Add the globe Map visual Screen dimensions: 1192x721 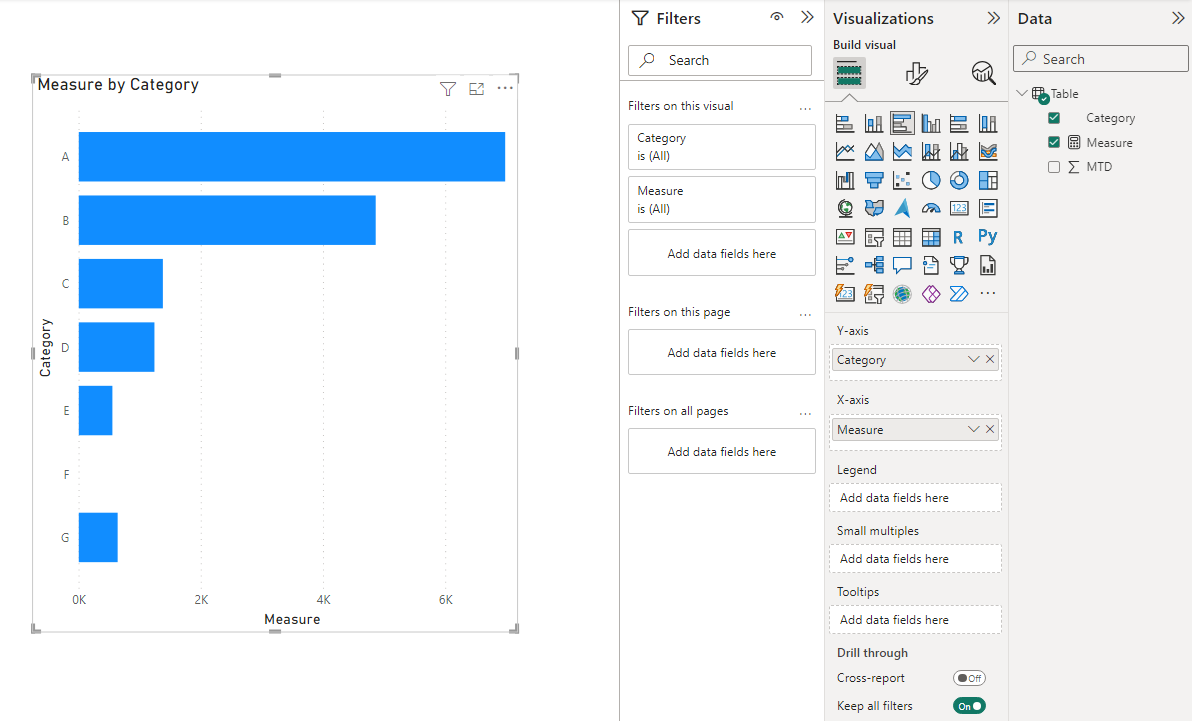(845, 208)
